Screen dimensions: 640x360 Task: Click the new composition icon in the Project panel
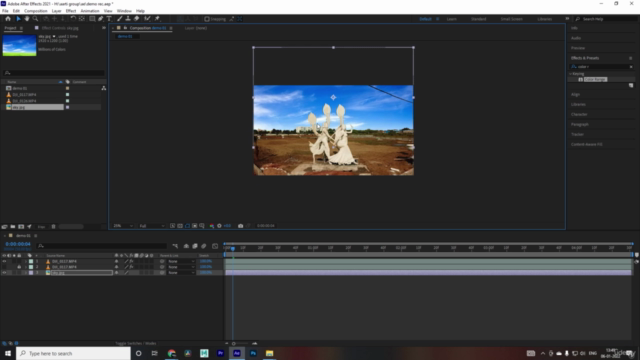click(x=21, y=227)
